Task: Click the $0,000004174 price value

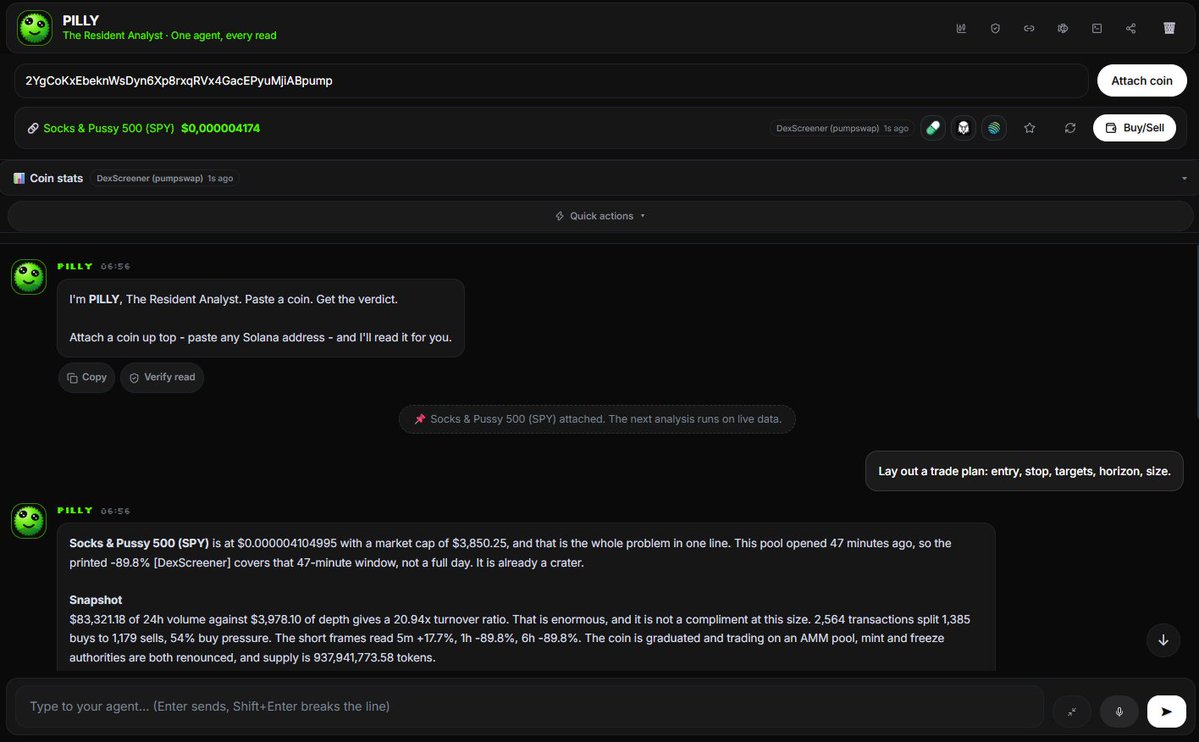Action: point(220,129)
